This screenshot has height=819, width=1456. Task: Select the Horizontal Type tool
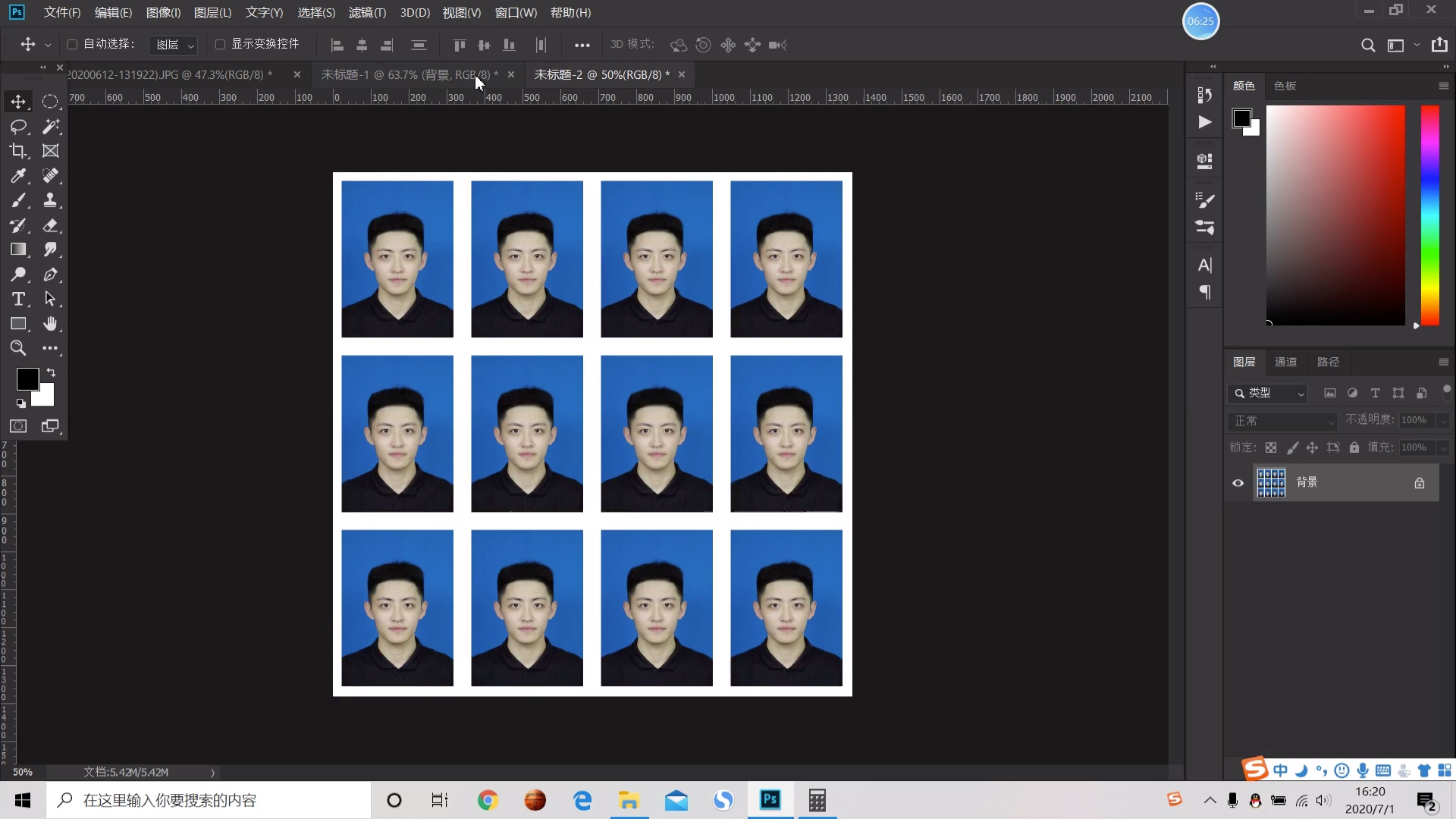coord(18,299)
